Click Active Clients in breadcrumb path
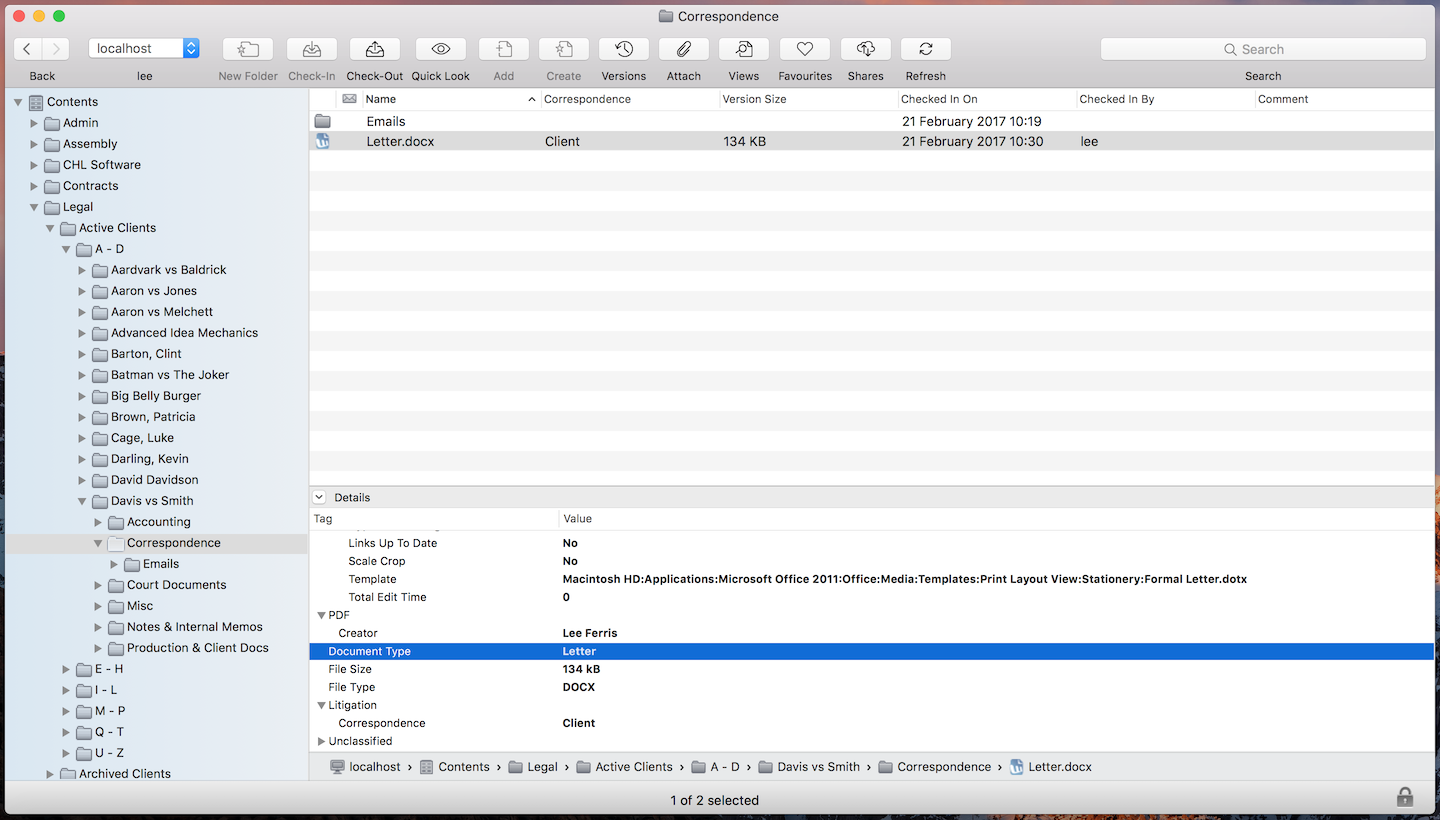Screen dimensions: 1440x820 tap(634, 767)
